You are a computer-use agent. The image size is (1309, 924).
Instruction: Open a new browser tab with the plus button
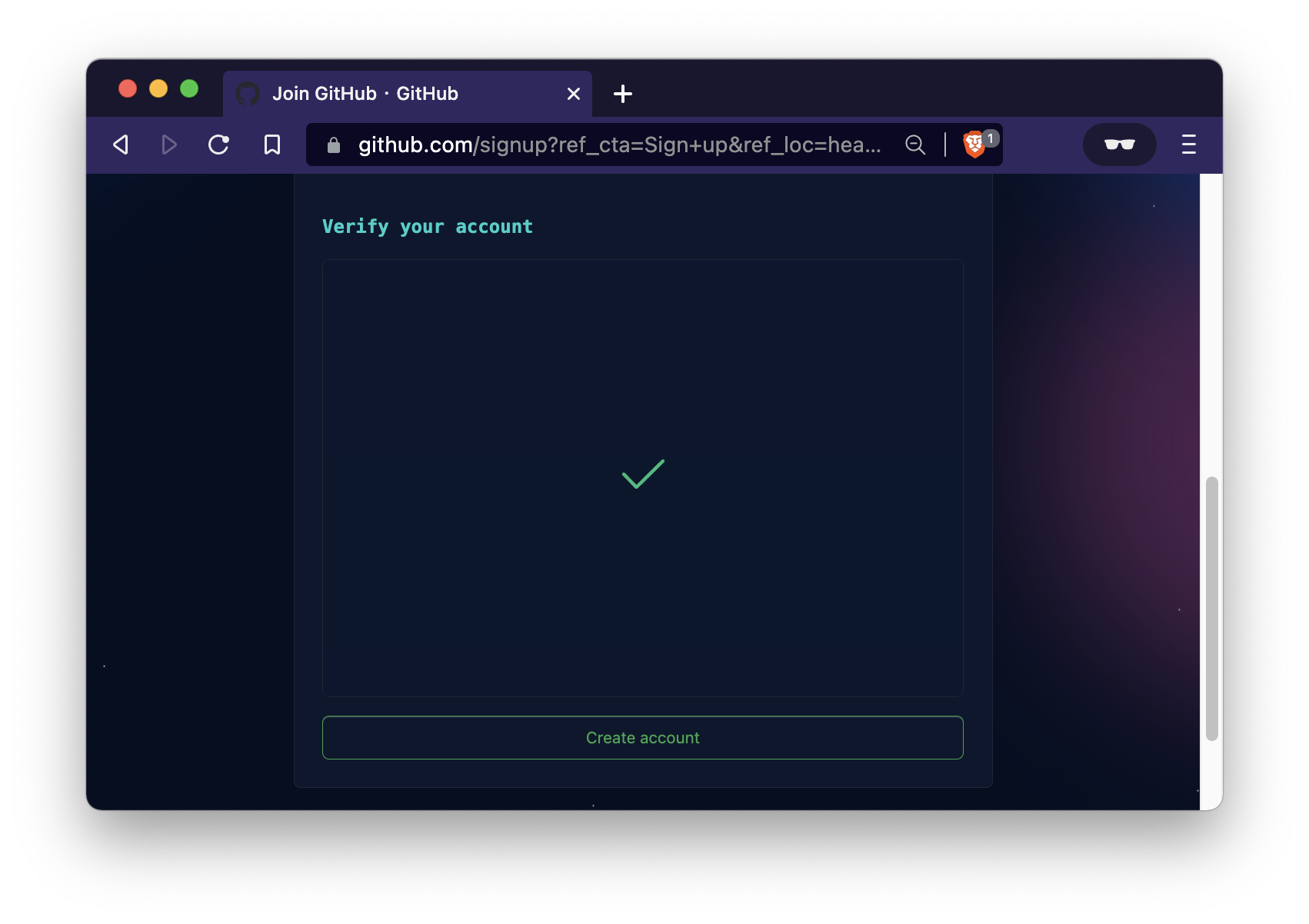[623, 94]
